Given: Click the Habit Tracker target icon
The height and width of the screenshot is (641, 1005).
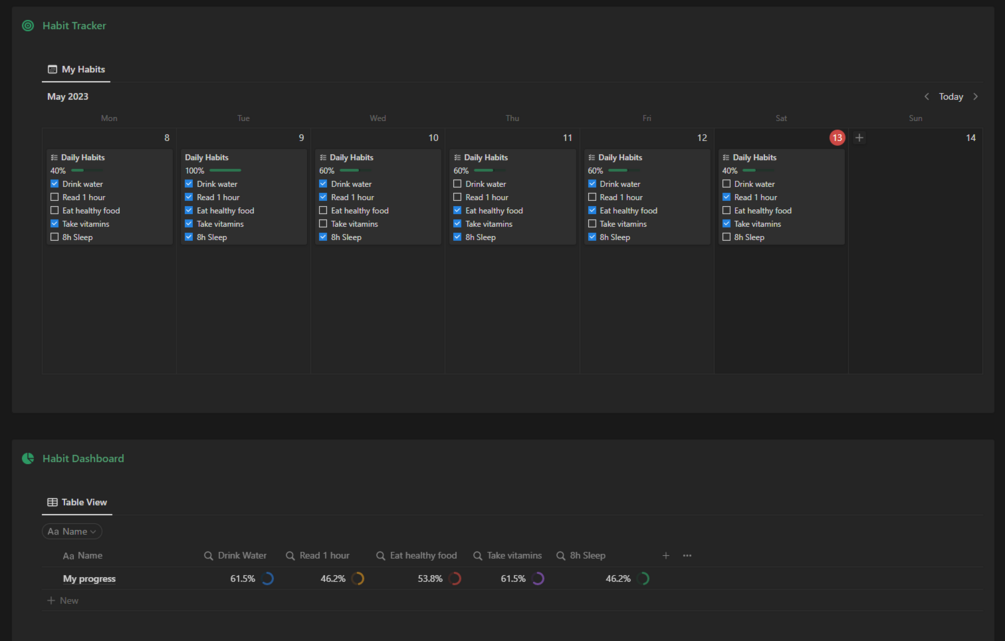Looking at the screenshot, I should click(28, 26).
